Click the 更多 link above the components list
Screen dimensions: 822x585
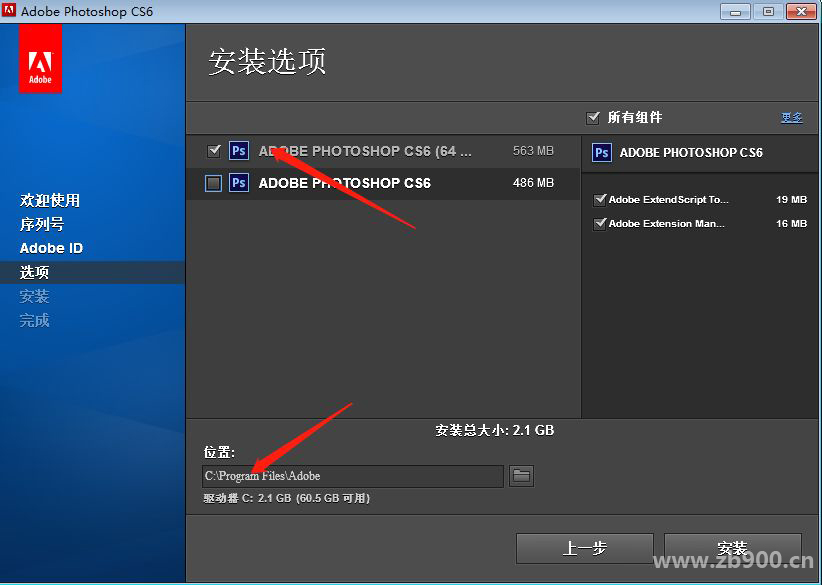coord(791,117)
